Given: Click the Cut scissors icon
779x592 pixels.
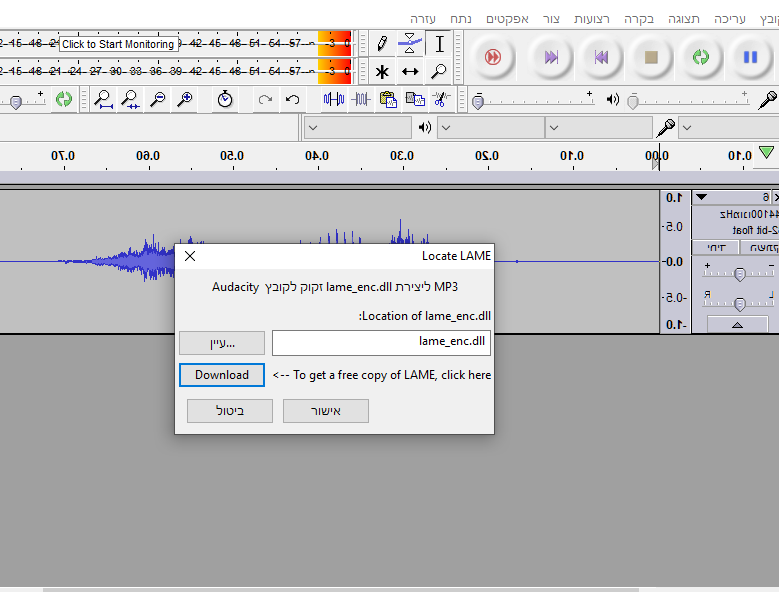Looking at the screenshot, I should (439, 99).
